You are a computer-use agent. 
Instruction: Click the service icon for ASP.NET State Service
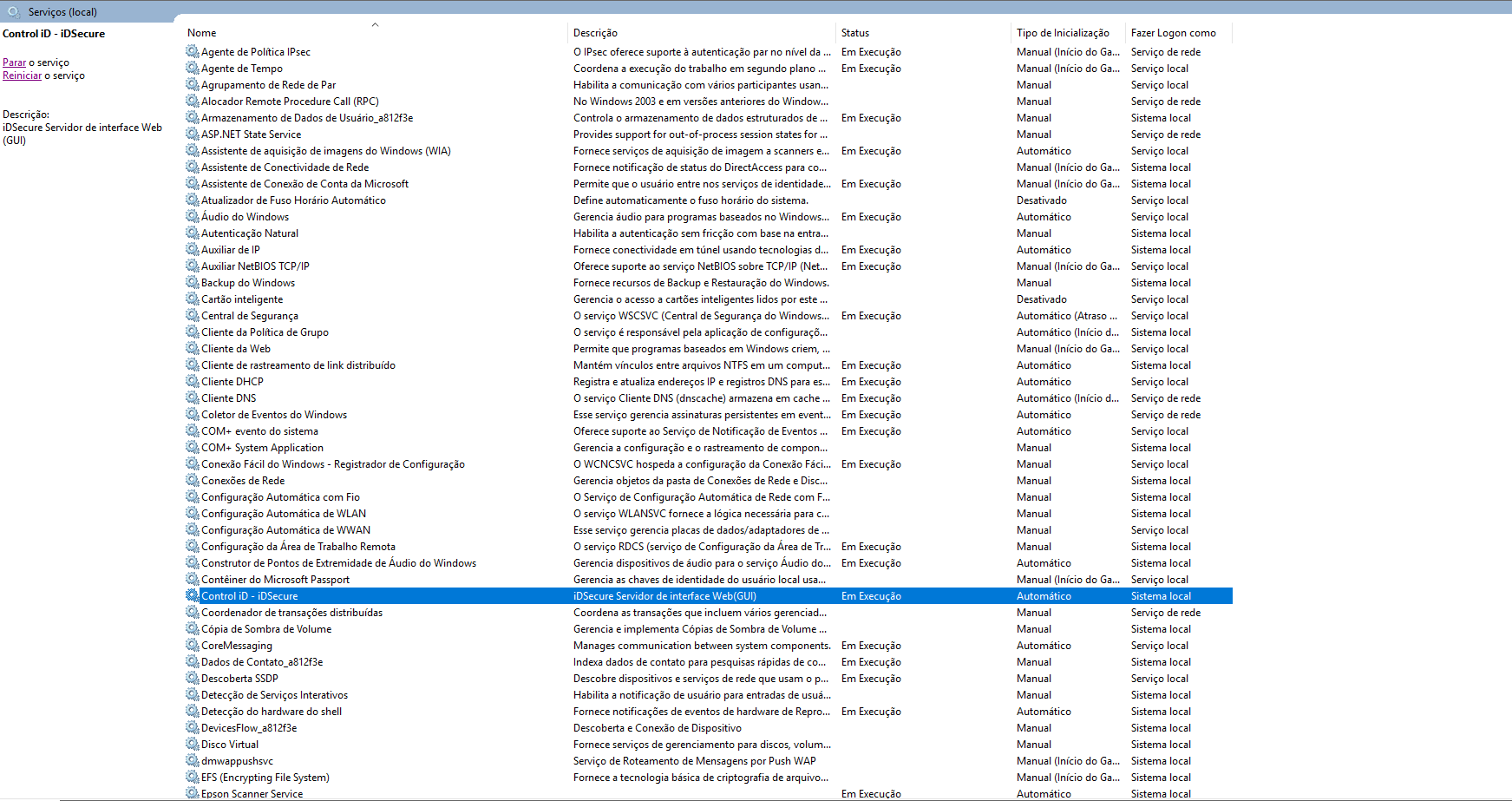click(x=192, y=135)
